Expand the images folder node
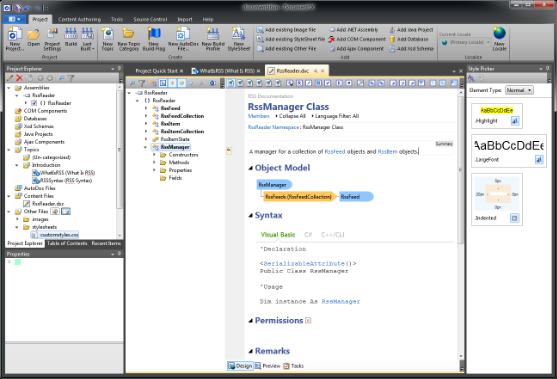Image resolution: width=557 pixels, height=379 pixels. pos(17,219)
